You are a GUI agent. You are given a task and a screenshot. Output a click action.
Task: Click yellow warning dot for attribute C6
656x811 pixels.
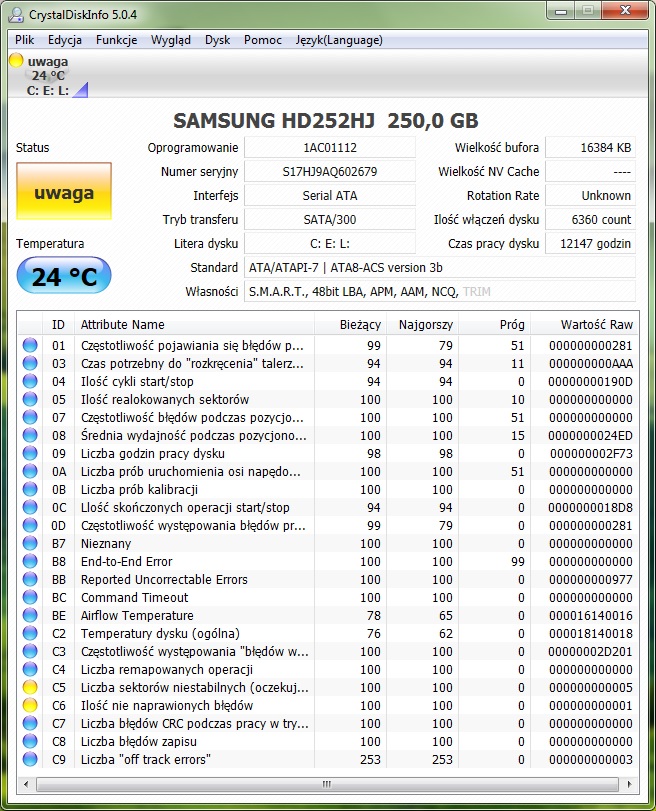point(30,705)
